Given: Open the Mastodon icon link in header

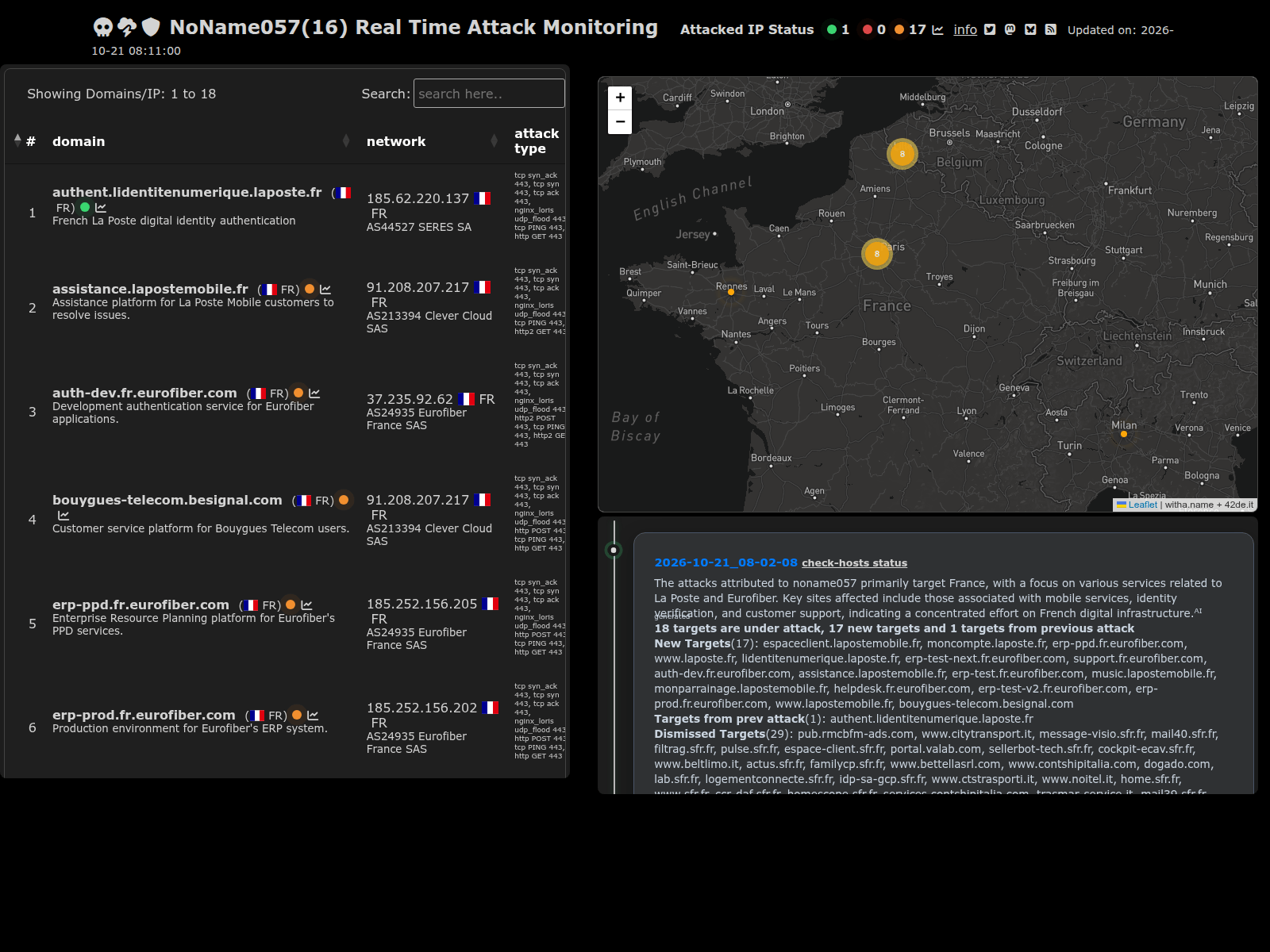Looking at the screenshot, I should pyautogui.click(x=1010, y=29).
